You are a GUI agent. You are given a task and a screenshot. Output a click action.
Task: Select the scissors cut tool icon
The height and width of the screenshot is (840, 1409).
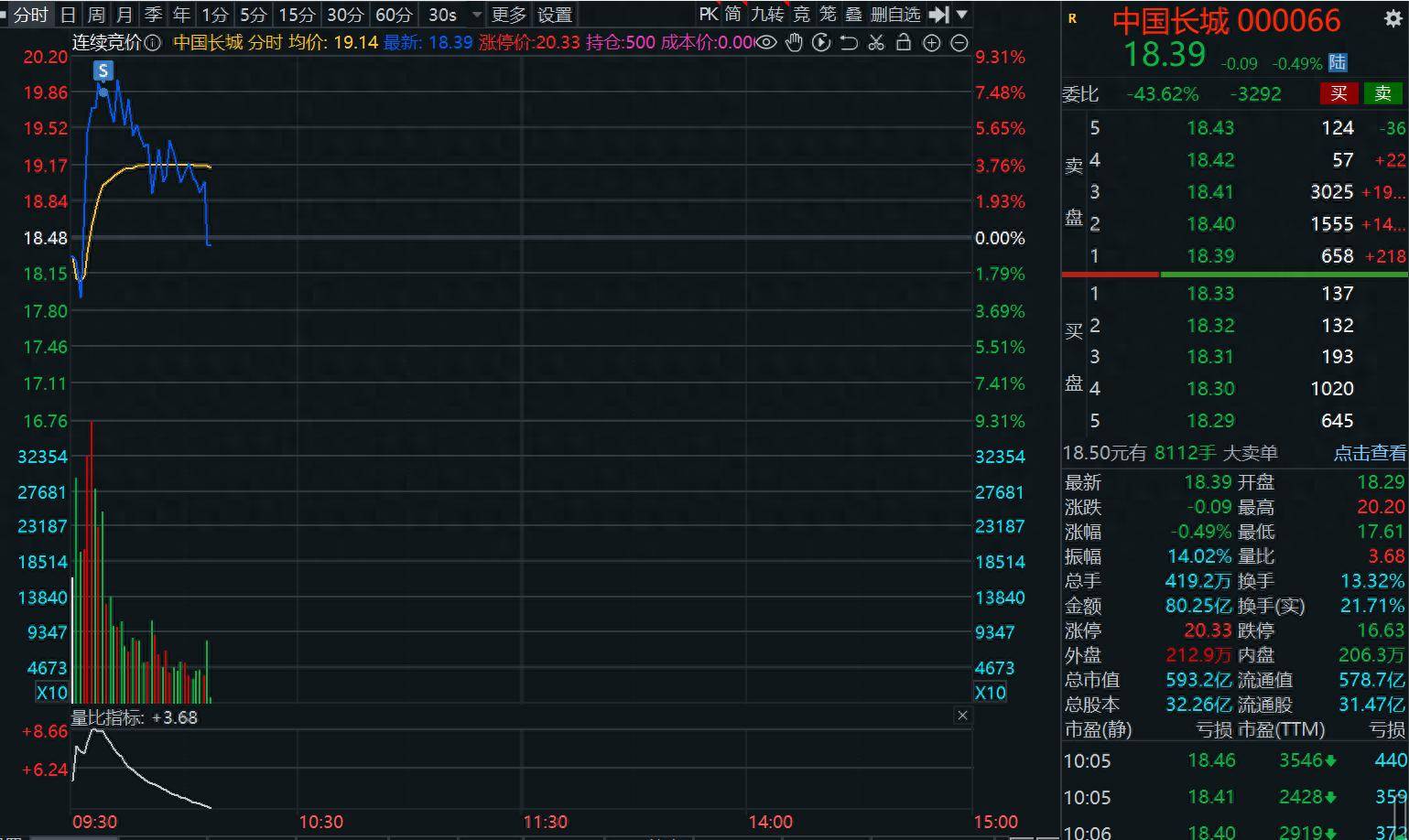click(876, 42)
